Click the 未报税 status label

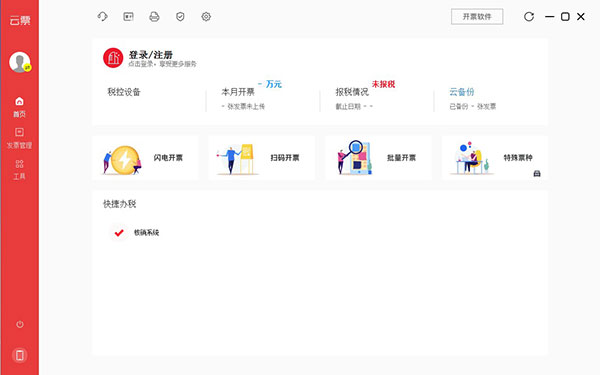383,84
